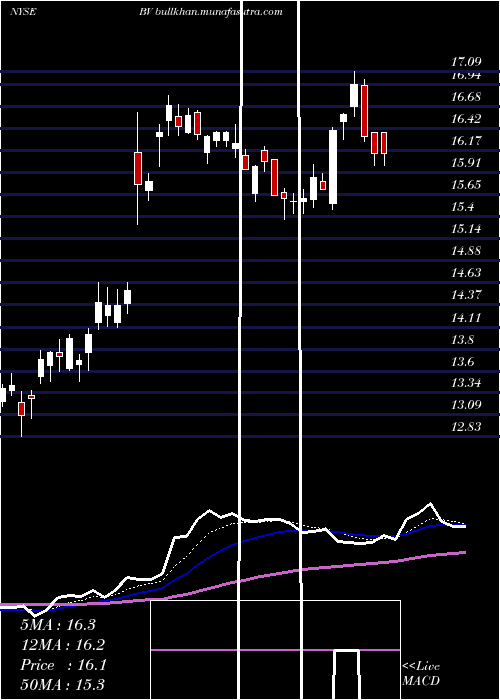This screenshot has width=500, height=700.
Task: Click the BV bullkhan.munafasutra.com title text
Action: 211,12
